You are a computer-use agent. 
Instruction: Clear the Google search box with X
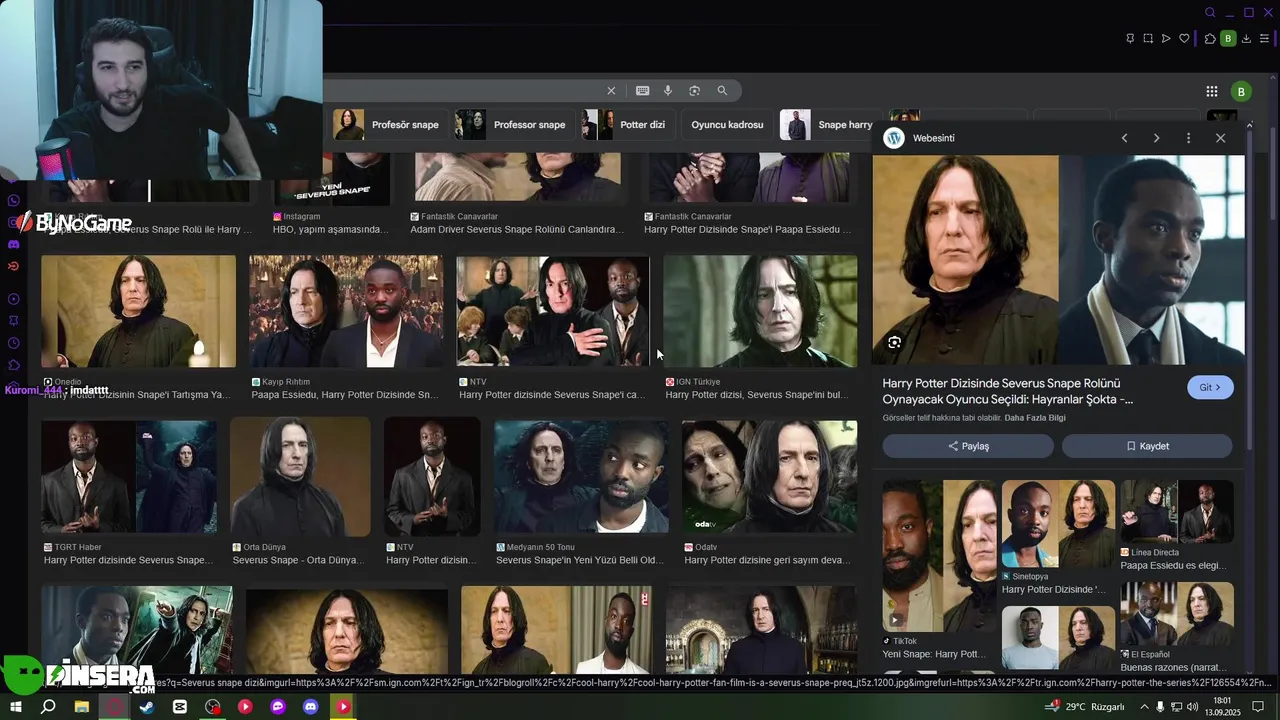tap(611, 91)
